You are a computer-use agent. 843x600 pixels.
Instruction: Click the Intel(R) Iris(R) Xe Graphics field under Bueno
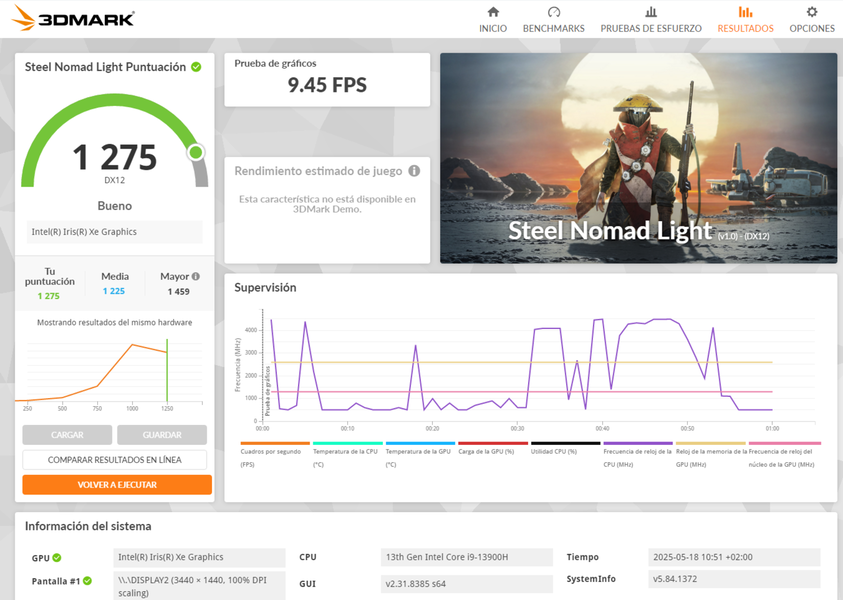(x=115, y=232)
